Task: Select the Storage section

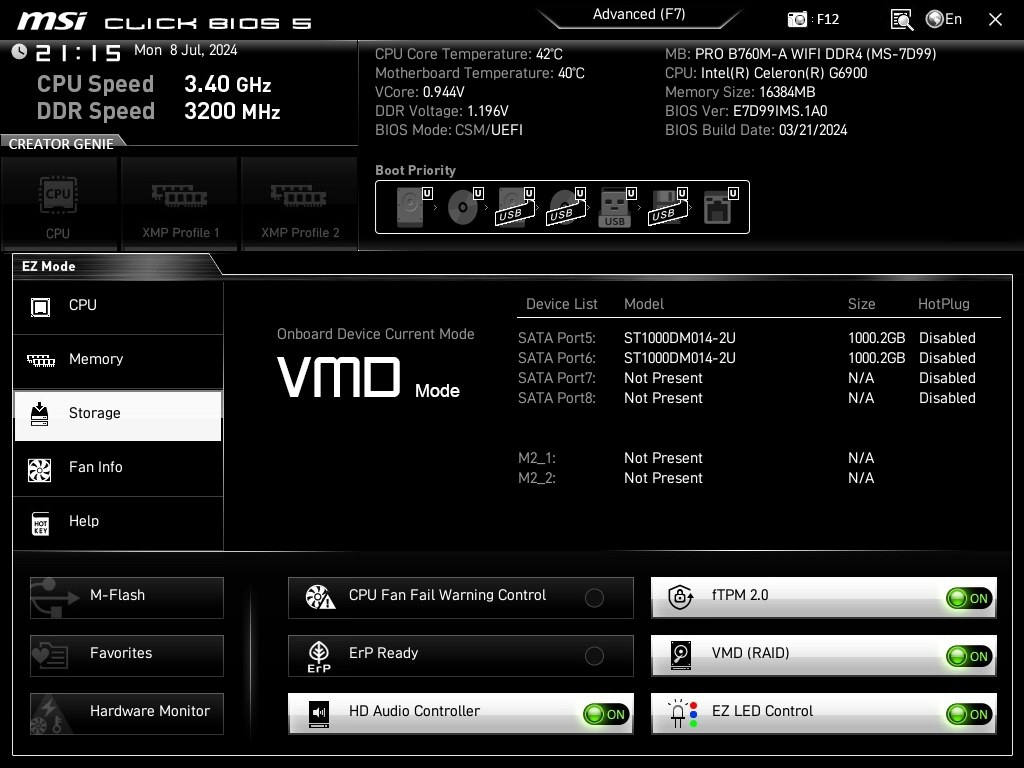Action: pyautogui.click(x=118, y=415)
